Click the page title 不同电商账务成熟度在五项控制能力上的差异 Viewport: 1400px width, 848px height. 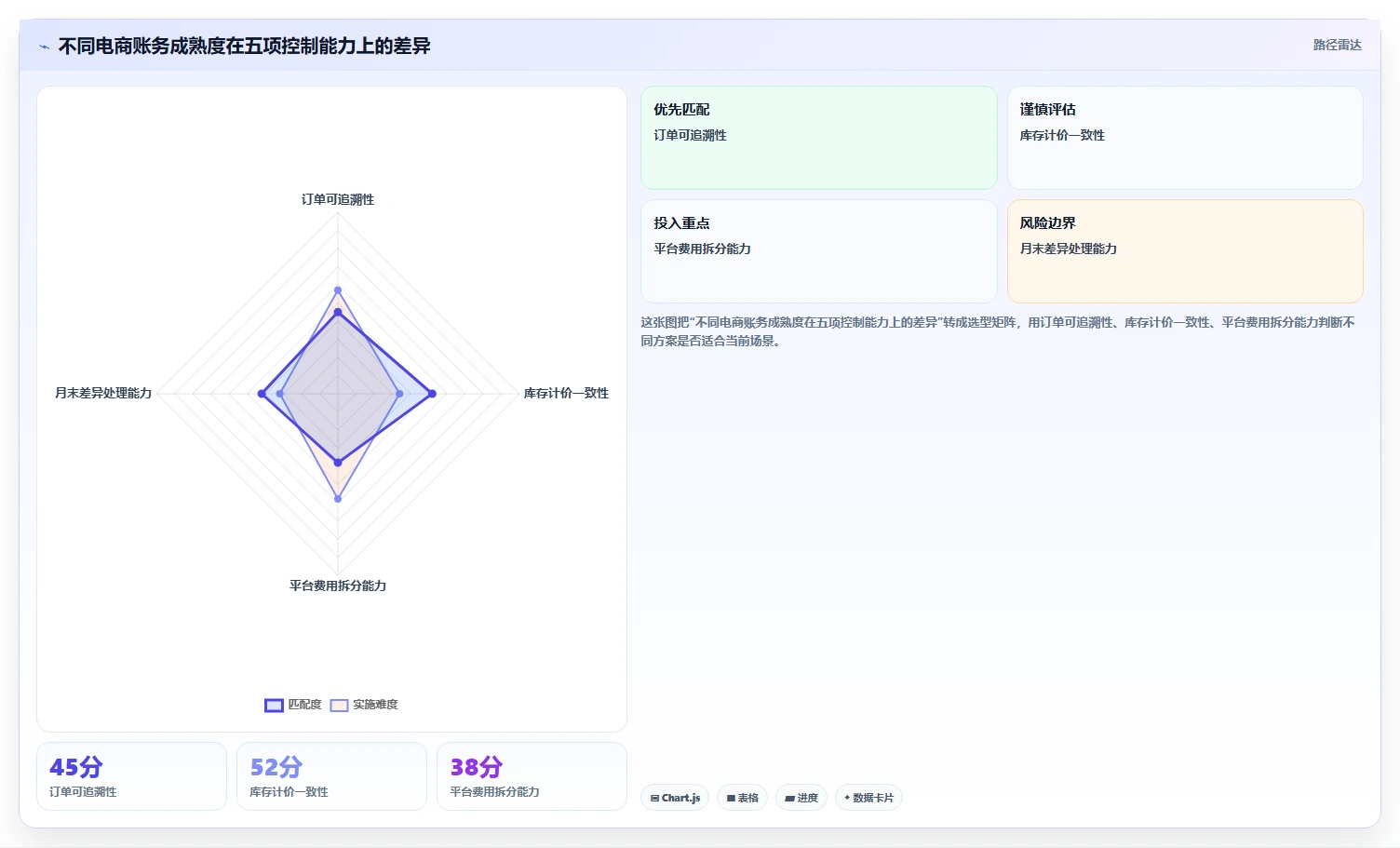[x=244, y=46]
